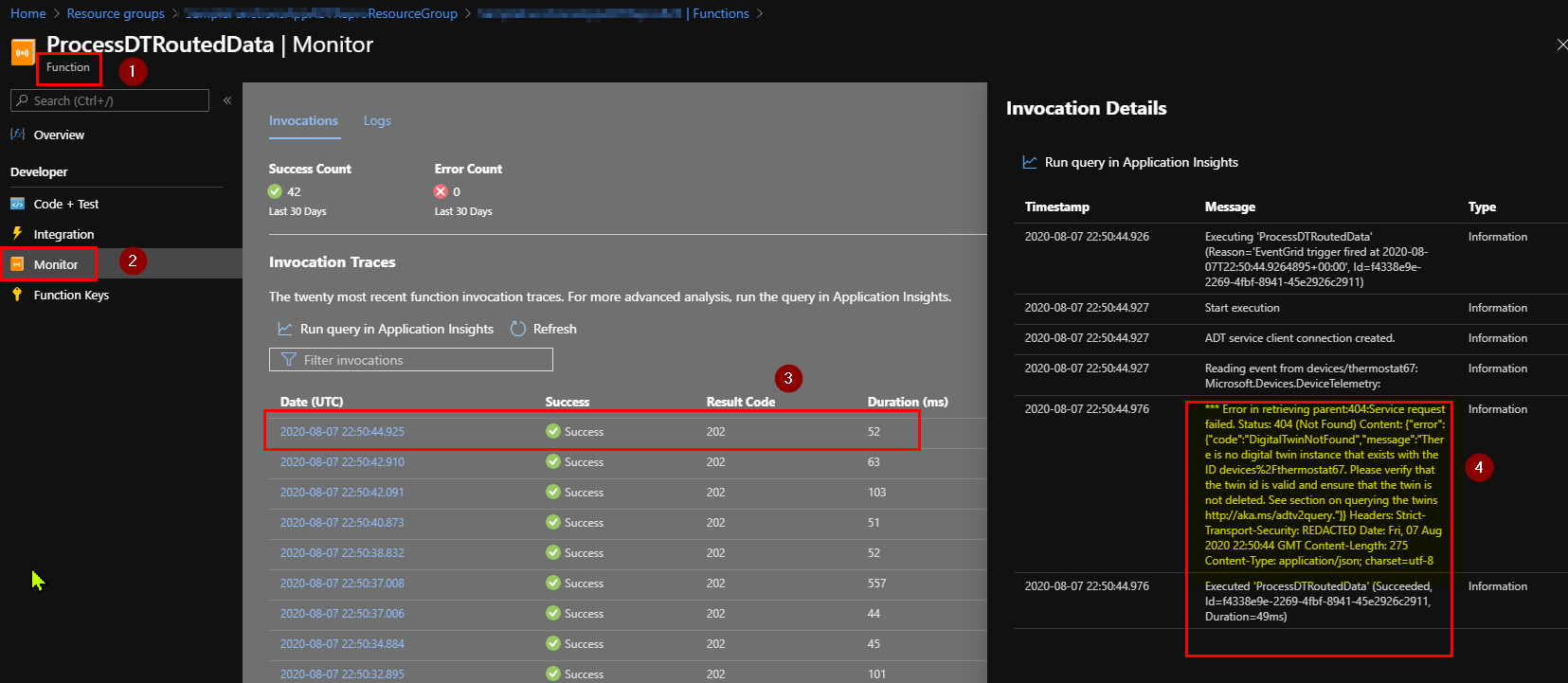Open invocation 2020-08-07 22:50:44.925
Screen dimensions: 1568x683
click(x=342, y=431)
